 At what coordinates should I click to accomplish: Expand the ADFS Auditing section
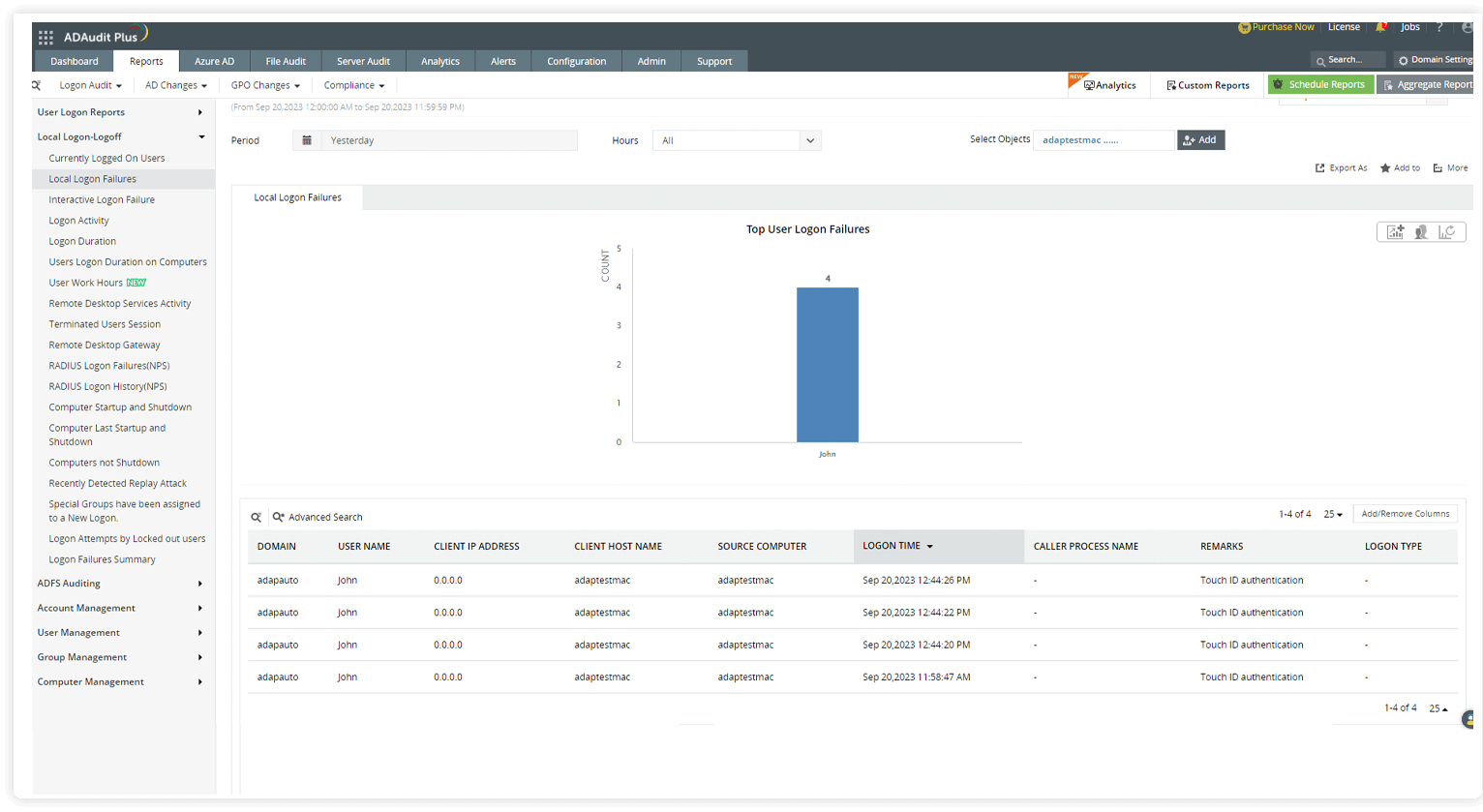coord(199,584)
